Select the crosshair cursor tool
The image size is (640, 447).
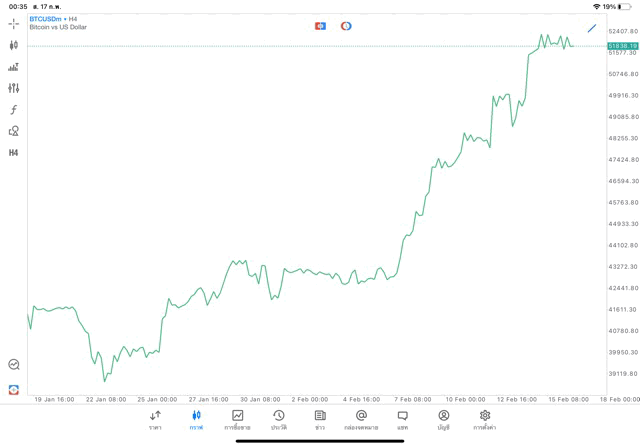pos(14,23)
